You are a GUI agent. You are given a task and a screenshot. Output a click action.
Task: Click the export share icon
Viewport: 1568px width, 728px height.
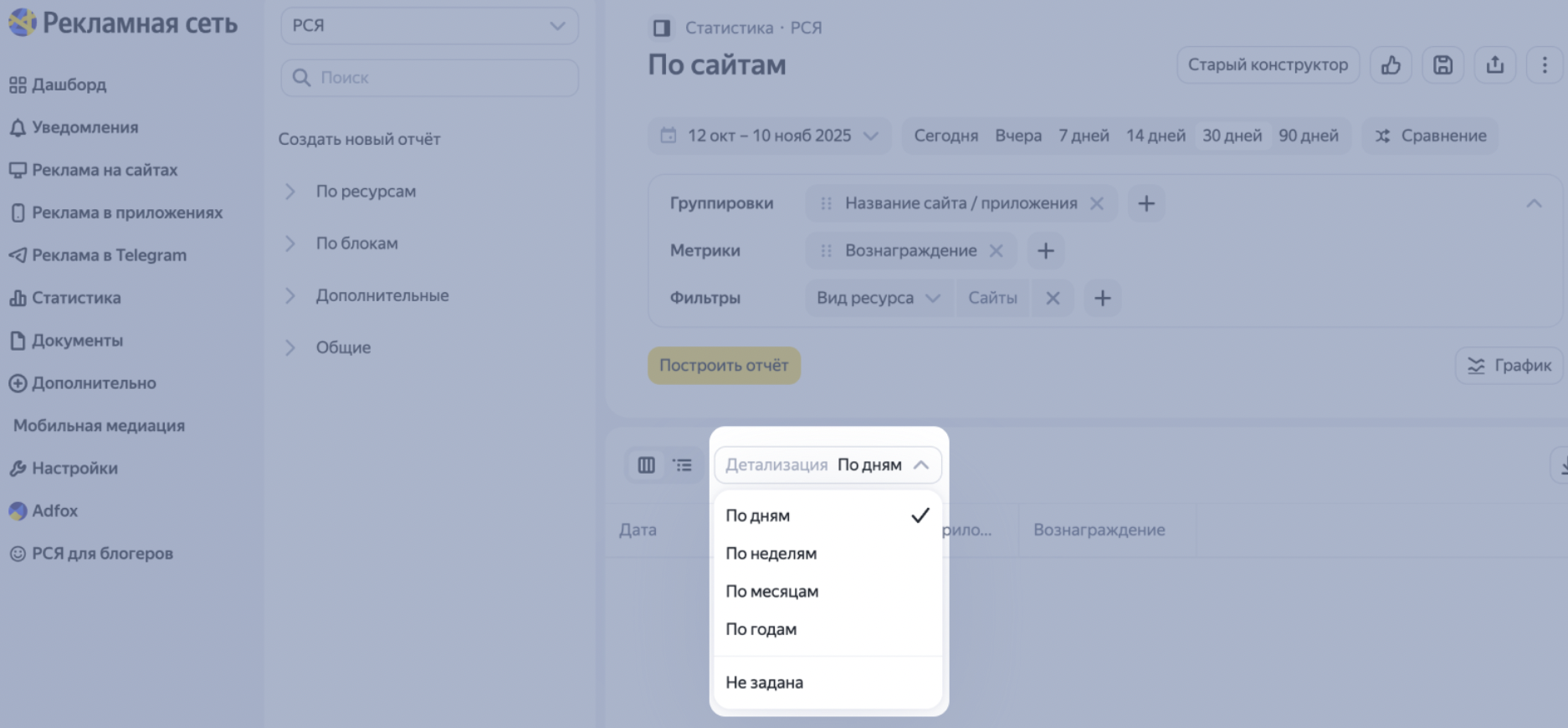1494,65
